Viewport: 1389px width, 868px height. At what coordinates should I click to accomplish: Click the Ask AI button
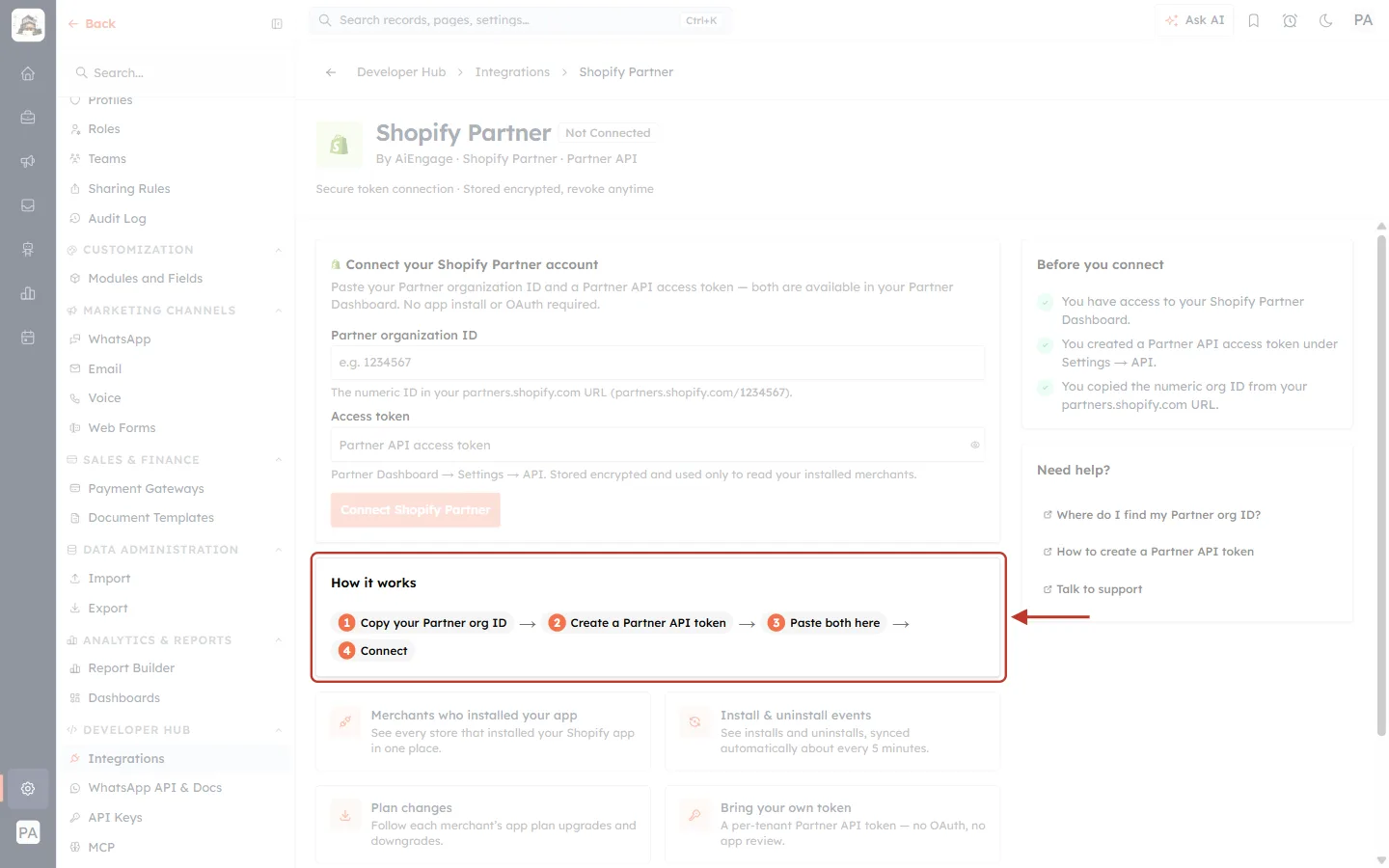1194,20
